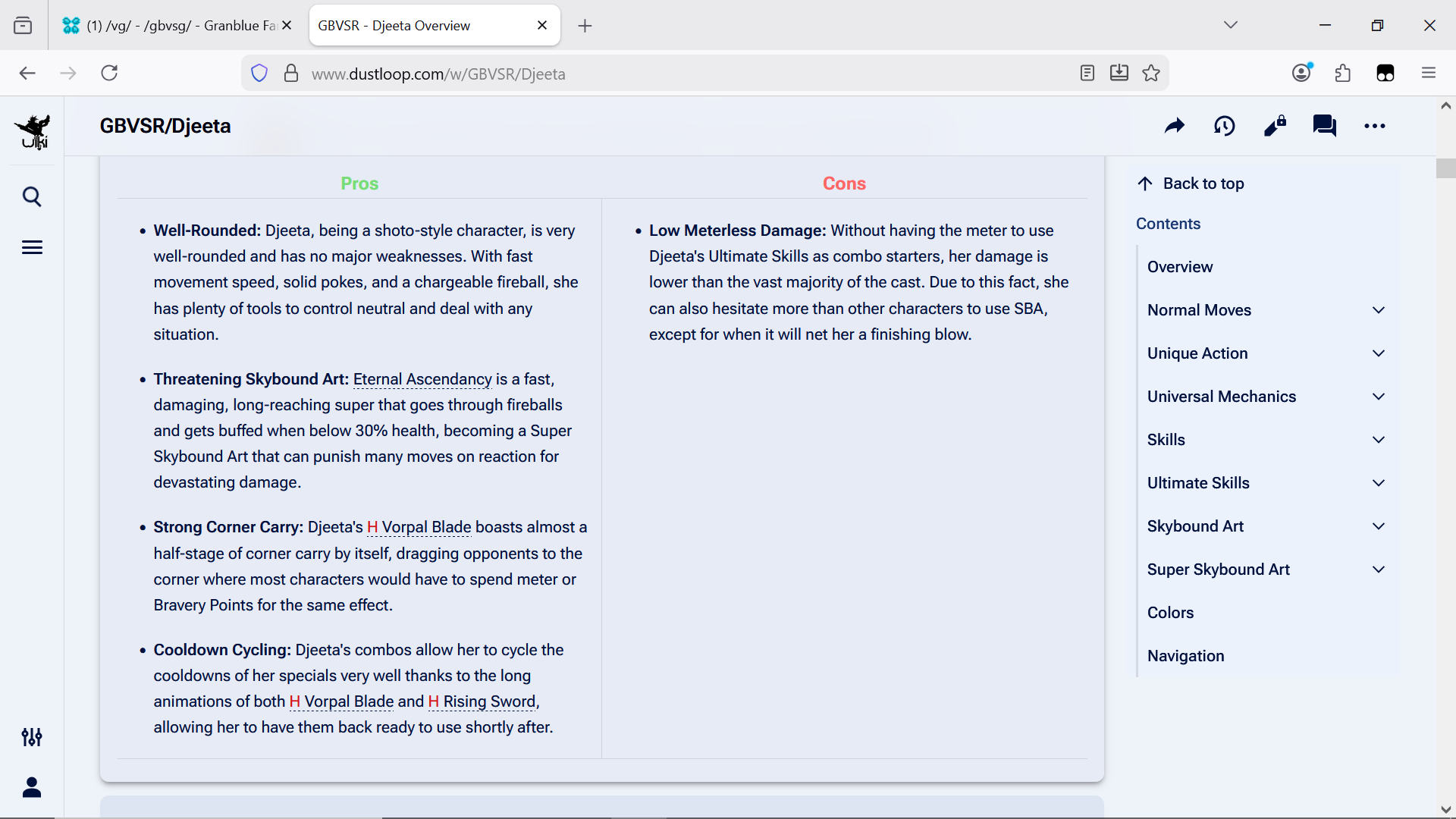The height and width of the screenshot is (819, 1456).
Task: Click the wiki search magnifier in sidebar
Action: pyautogui.click(x=32, y=197)
